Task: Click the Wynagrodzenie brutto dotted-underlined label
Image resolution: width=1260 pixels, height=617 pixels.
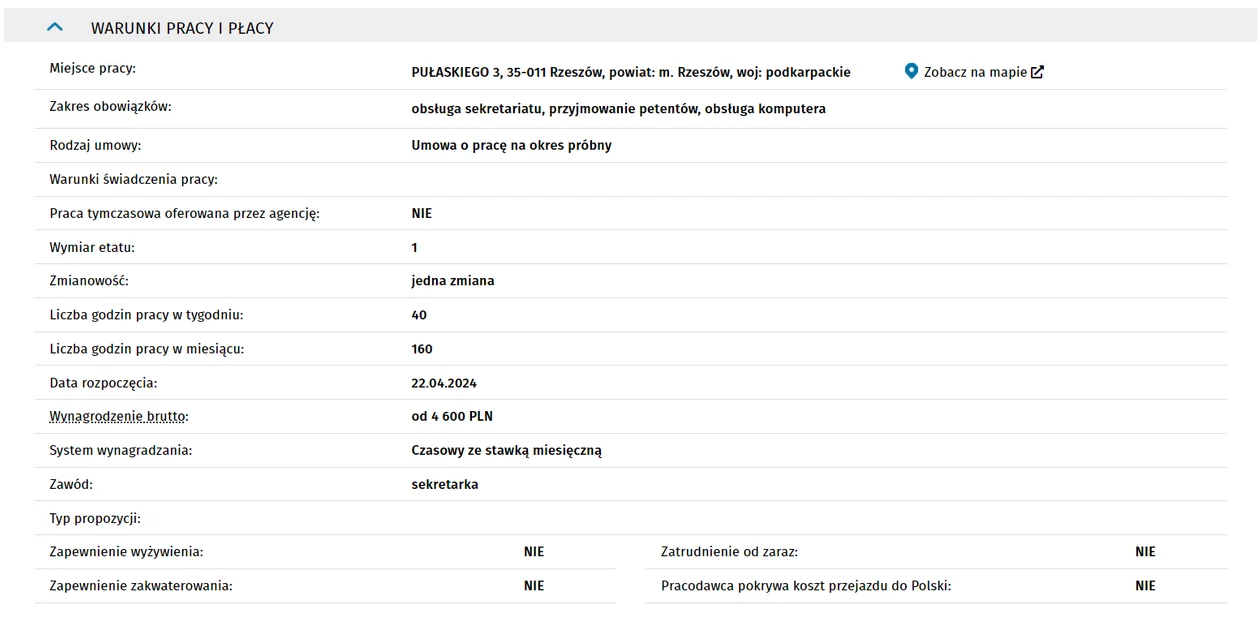Action: coord(119,416)
